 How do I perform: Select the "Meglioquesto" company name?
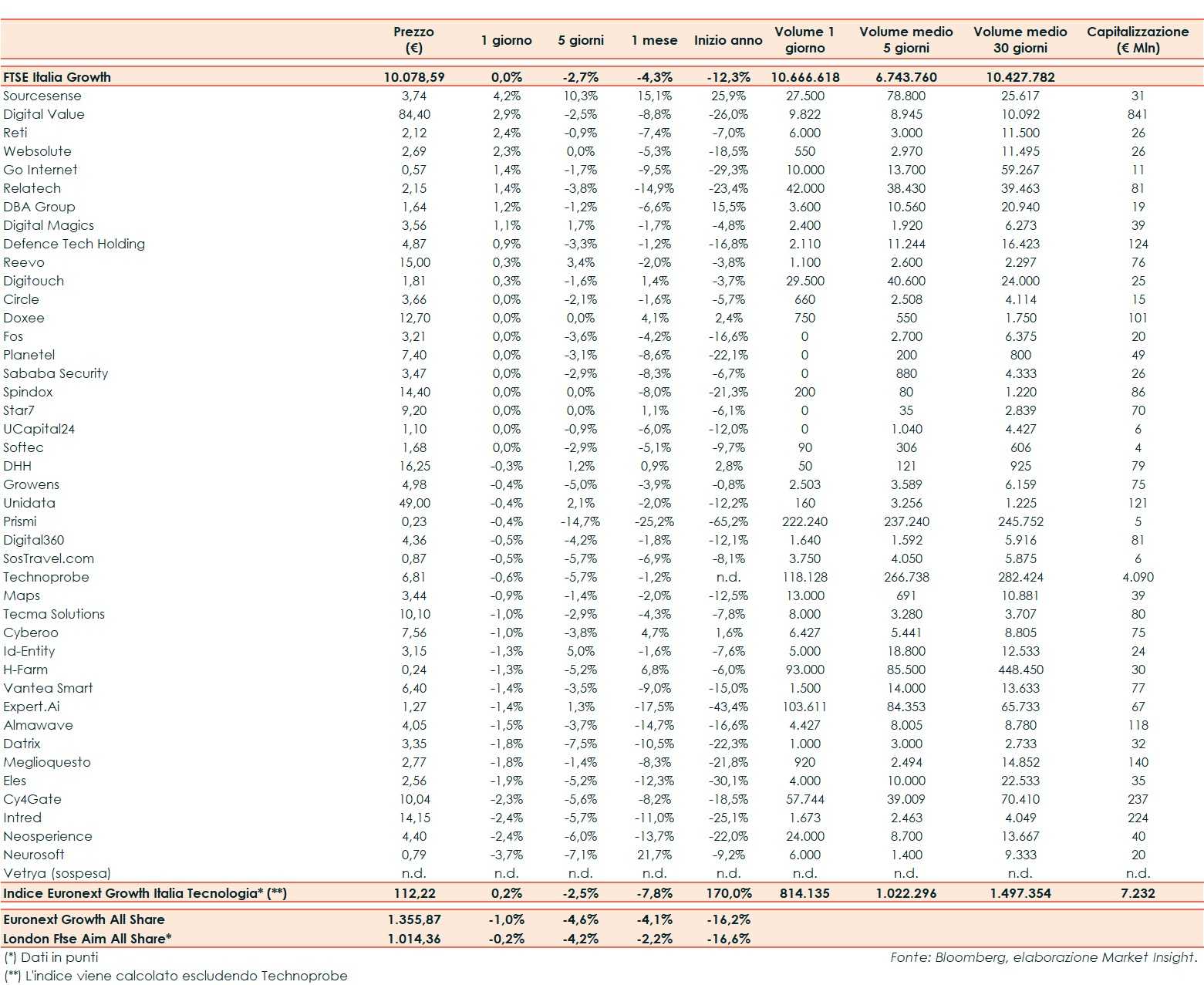tap(47, 762)
